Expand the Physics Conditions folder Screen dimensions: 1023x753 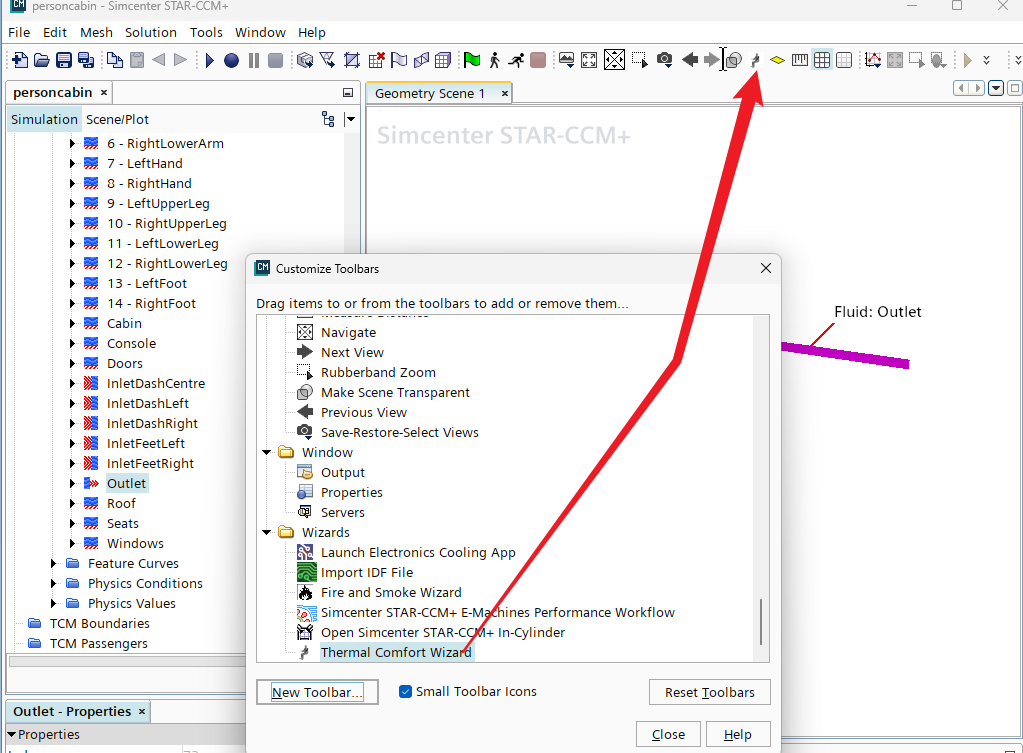pos(53,583)
